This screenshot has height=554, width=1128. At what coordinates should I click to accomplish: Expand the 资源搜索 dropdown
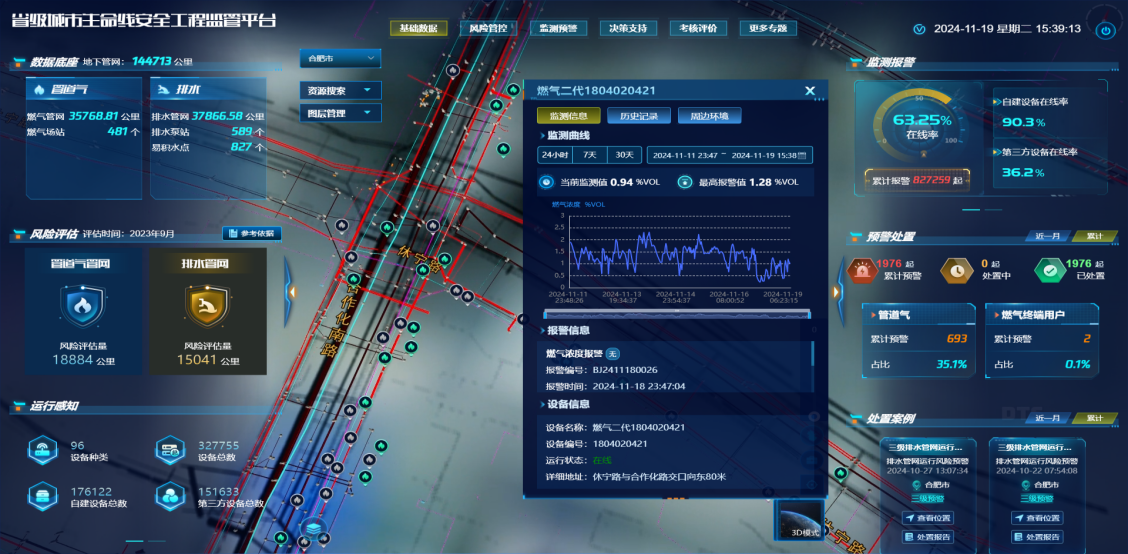(340, 91)
